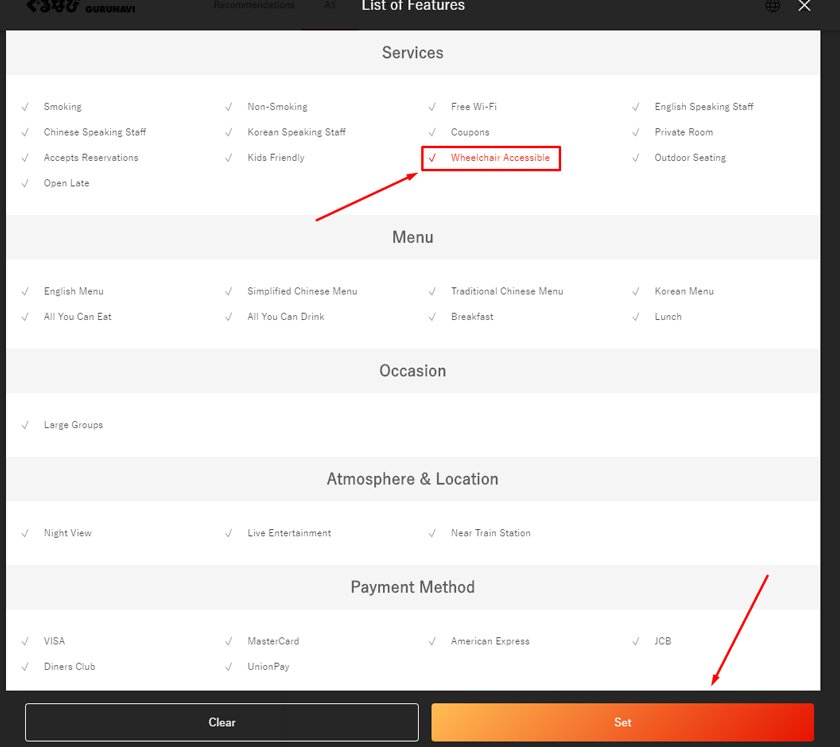Image resolution: width=840 pixels, height=747 pixels.
Task: Select the English Menu option
Action: point(63,291)
